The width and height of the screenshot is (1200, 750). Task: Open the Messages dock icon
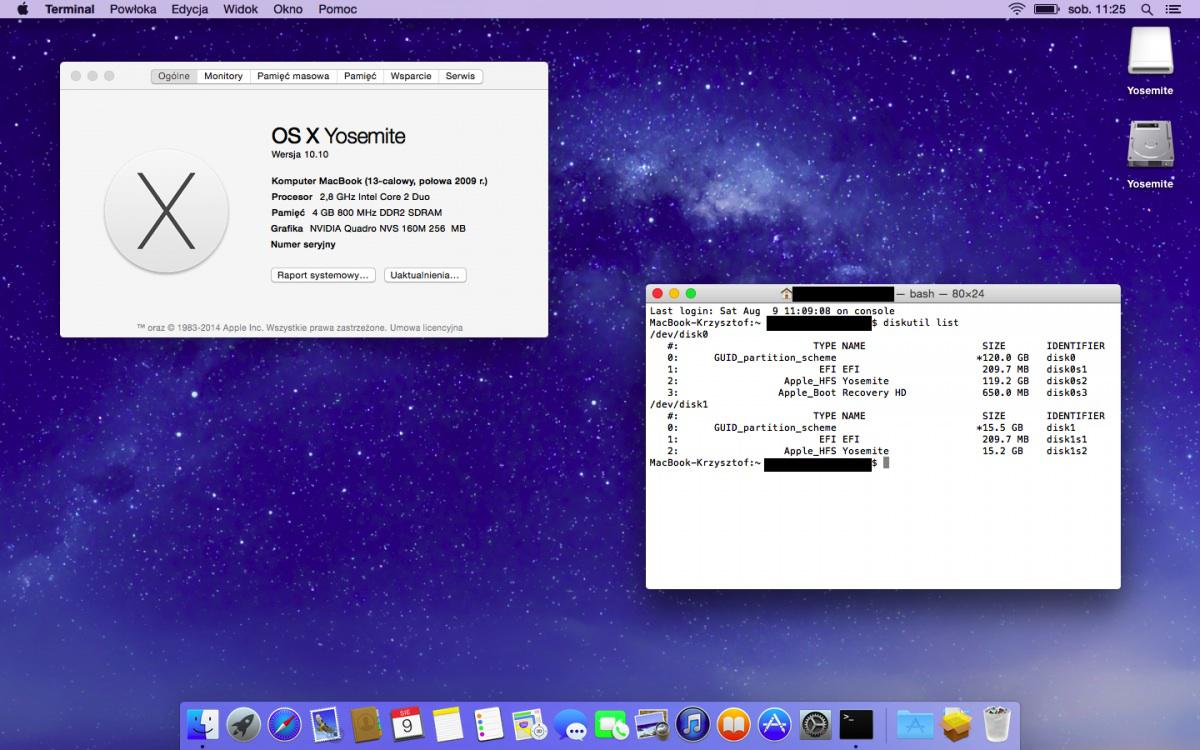pyautogui.click(x=570, y=723)
